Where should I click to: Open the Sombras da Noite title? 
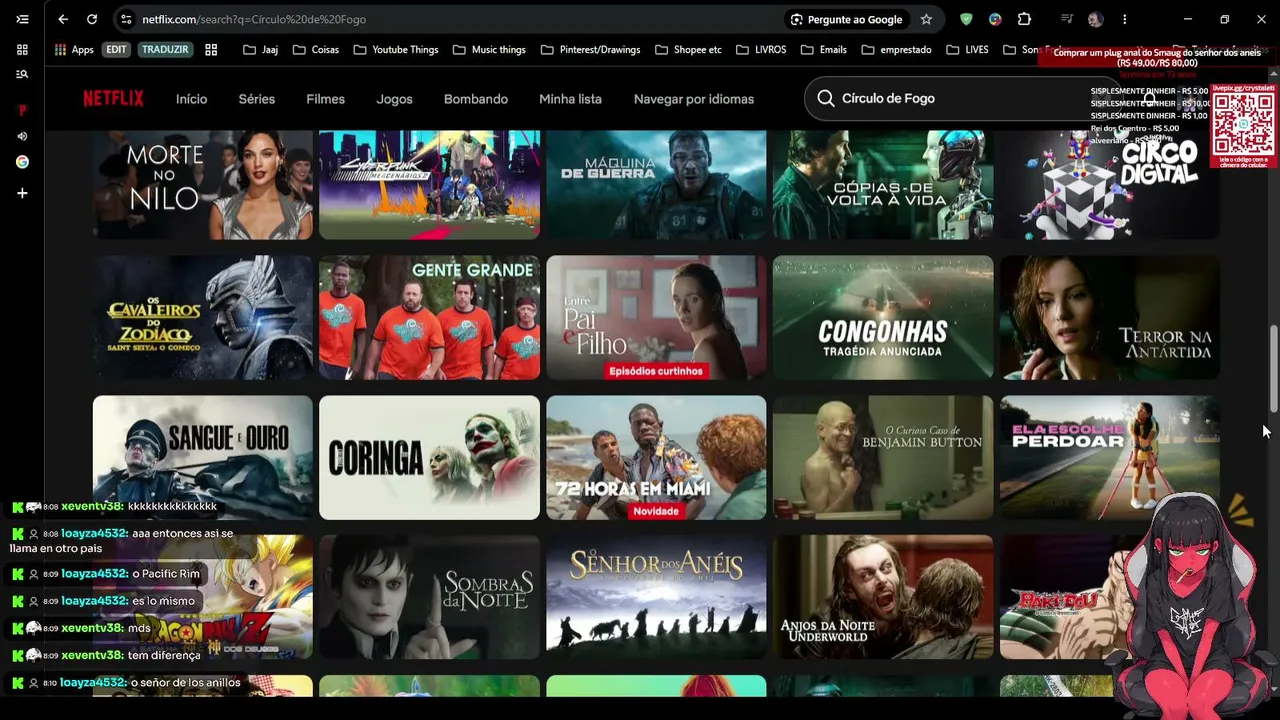(x=429, y=597)
